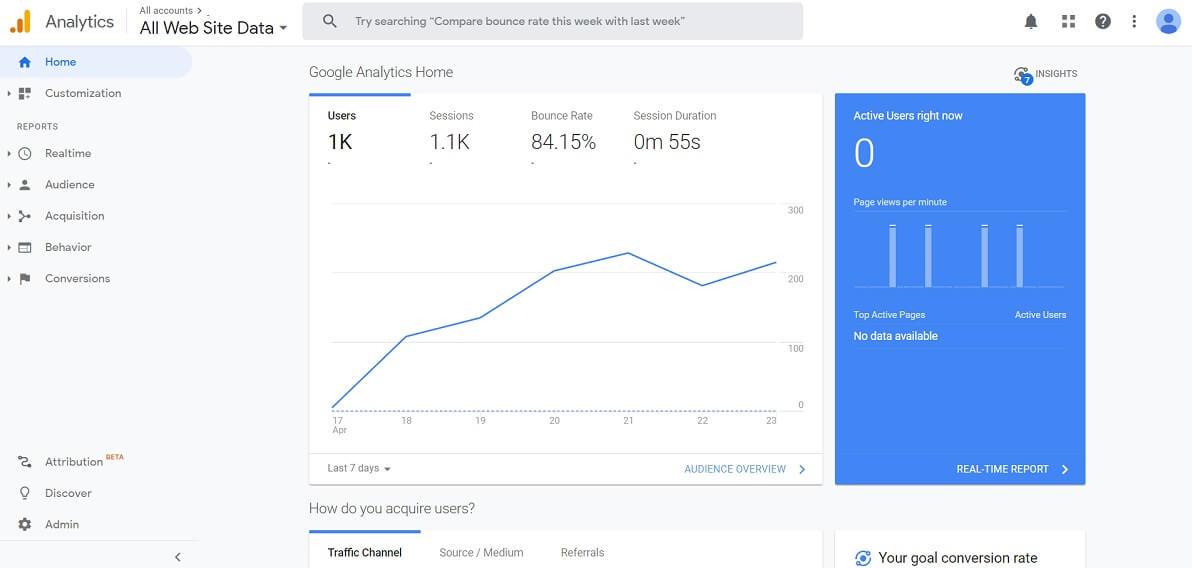Open the All Web Site Data dropdown
Image resolution: width=1192 pixels, height=568 pixels.
point(214,28)
